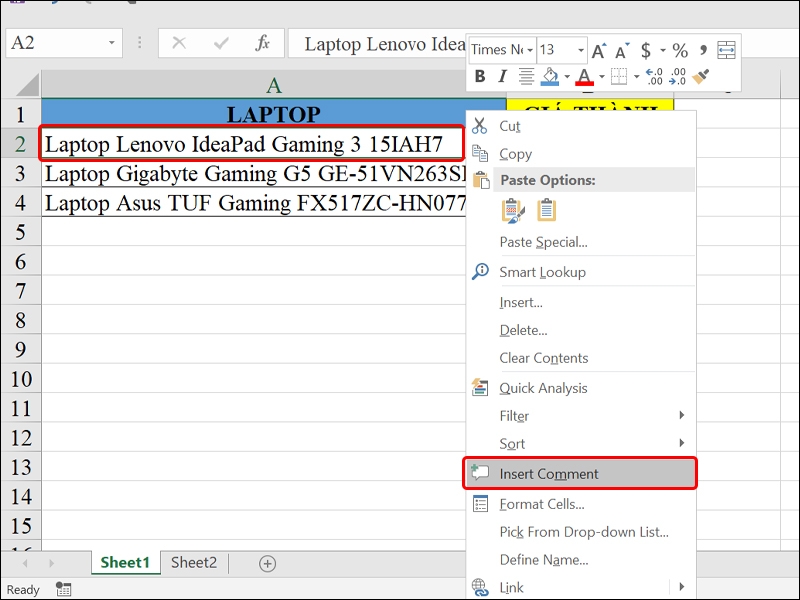Increase font size with the large A
Screen dimensions: 800x600
599,51
